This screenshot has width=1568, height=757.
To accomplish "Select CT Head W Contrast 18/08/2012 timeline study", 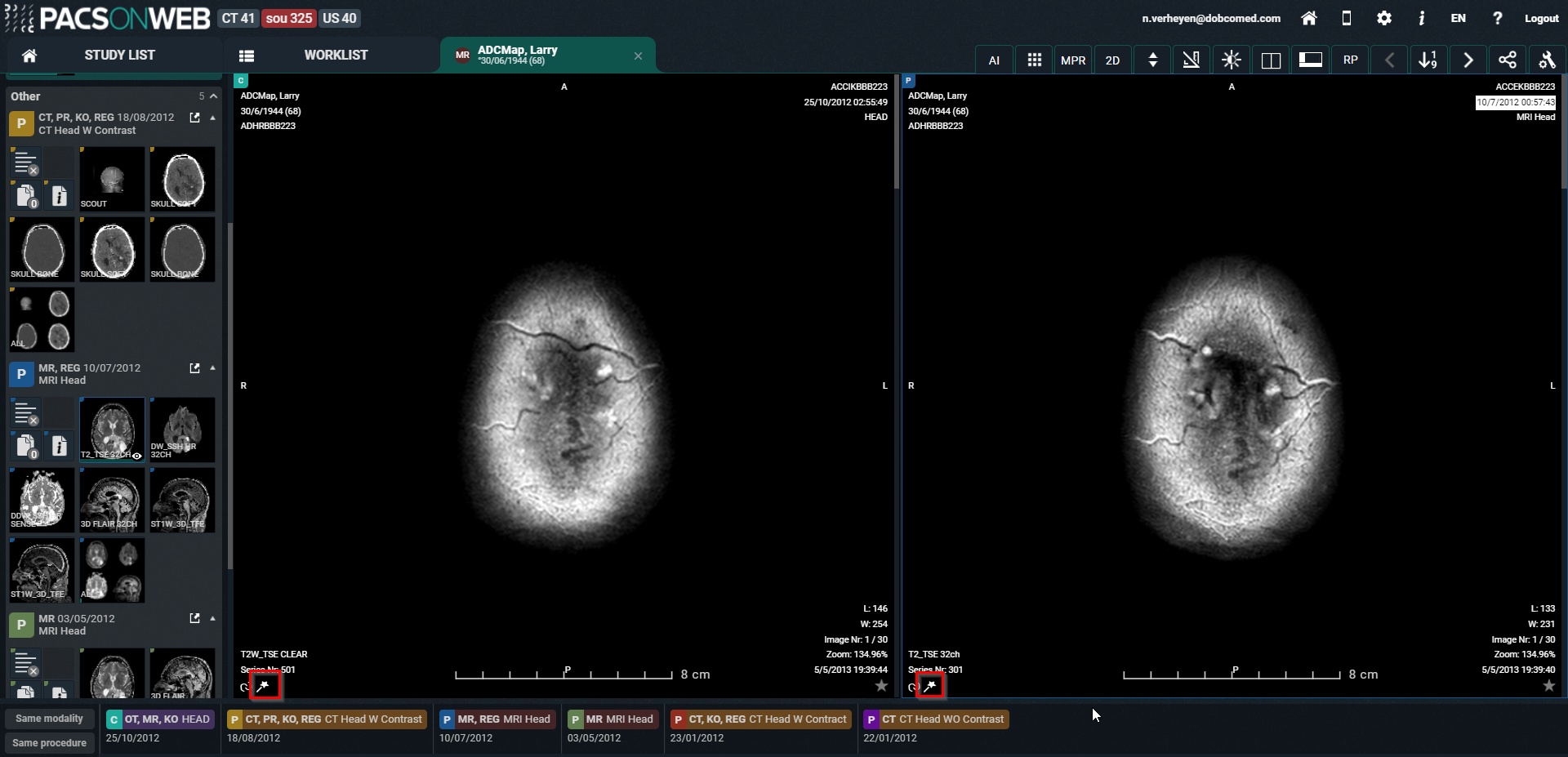I will (x=327, y=719).
